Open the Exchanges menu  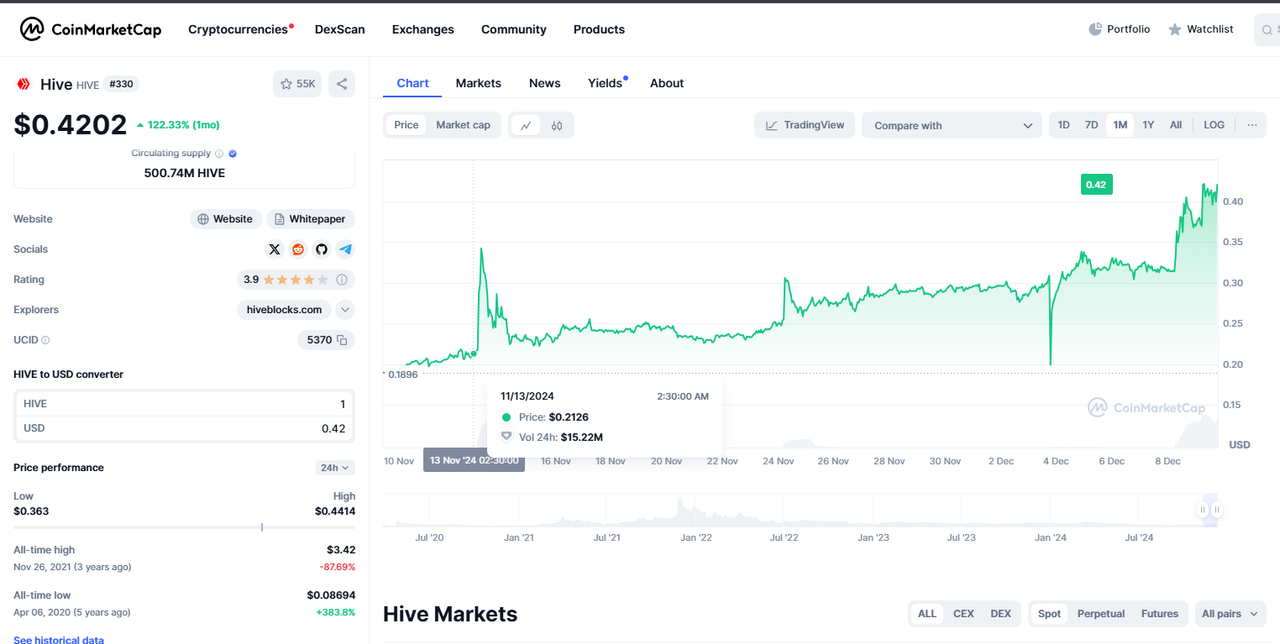(x=423, y=29)
